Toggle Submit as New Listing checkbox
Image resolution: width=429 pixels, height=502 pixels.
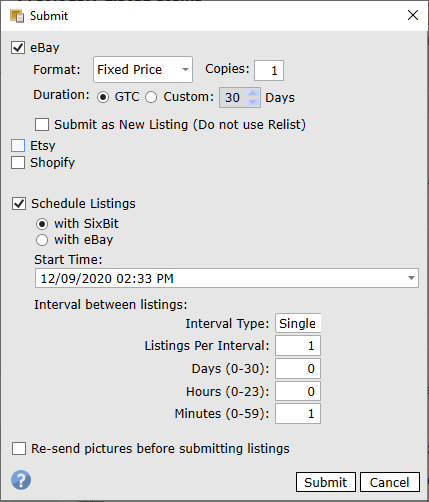point(42,125)
